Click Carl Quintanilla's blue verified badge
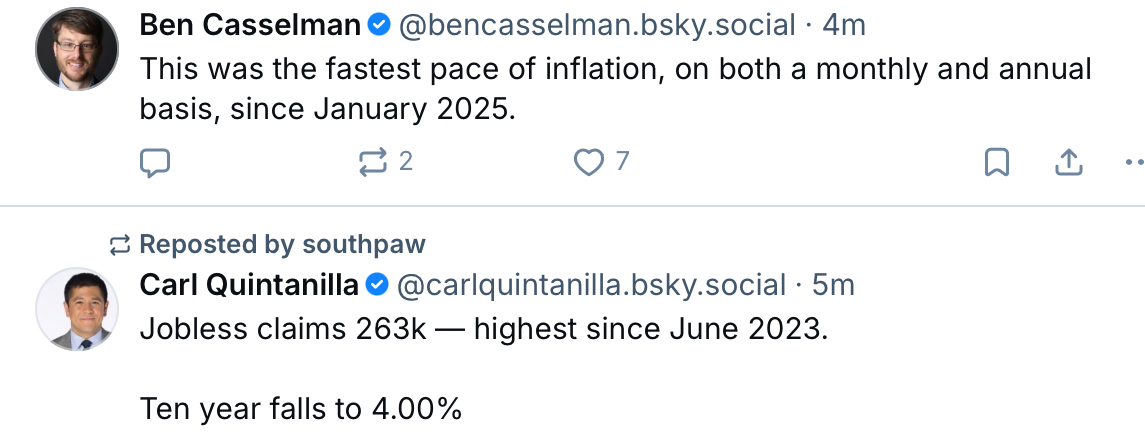1145x446 pixels. (x=378, y=285)
